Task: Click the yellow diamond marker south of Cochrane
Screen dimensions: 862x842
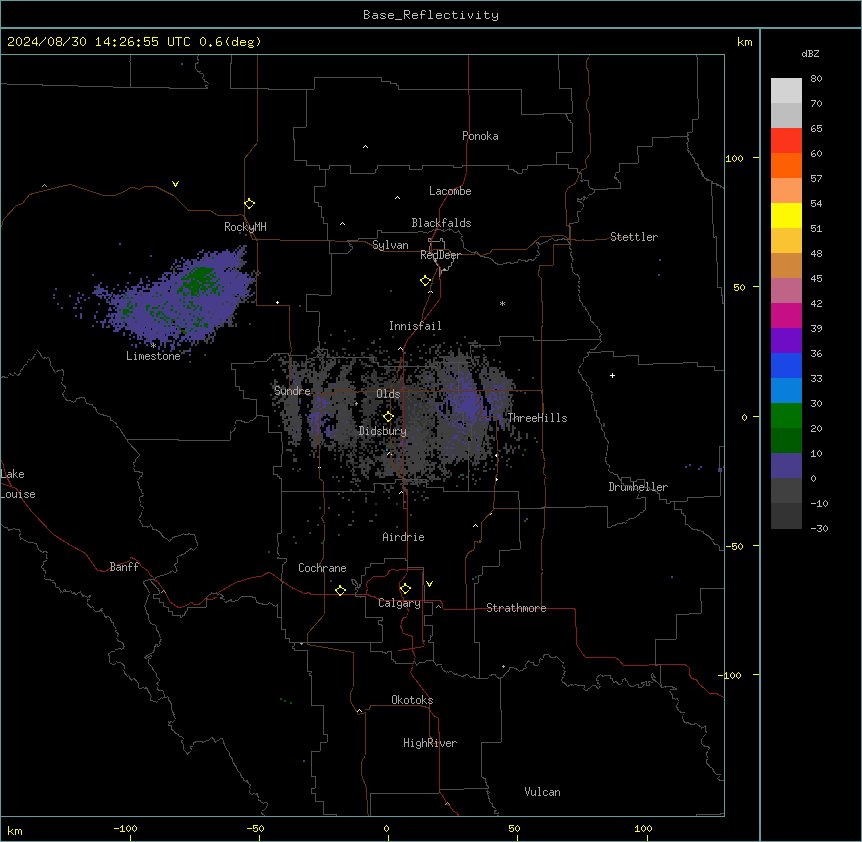Action: point(340,590)
